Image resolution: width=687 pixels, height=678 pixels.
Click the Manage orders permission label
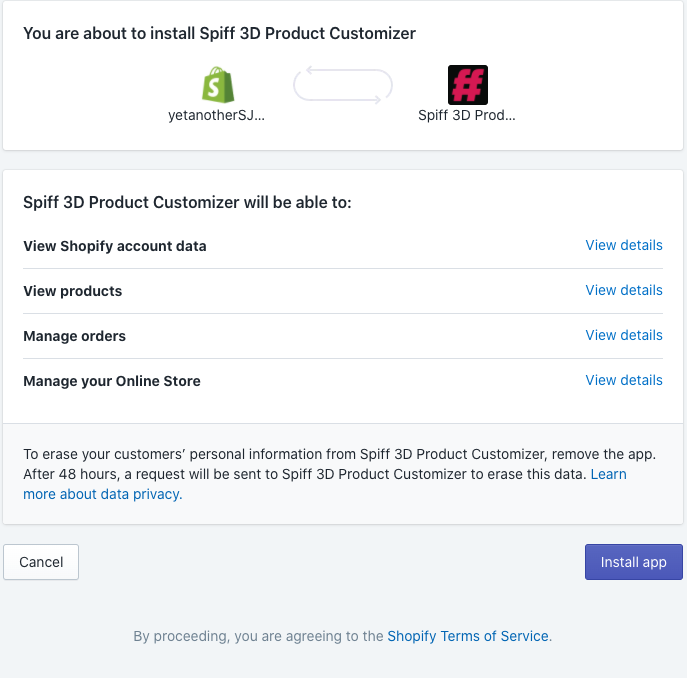click(74, 336)
